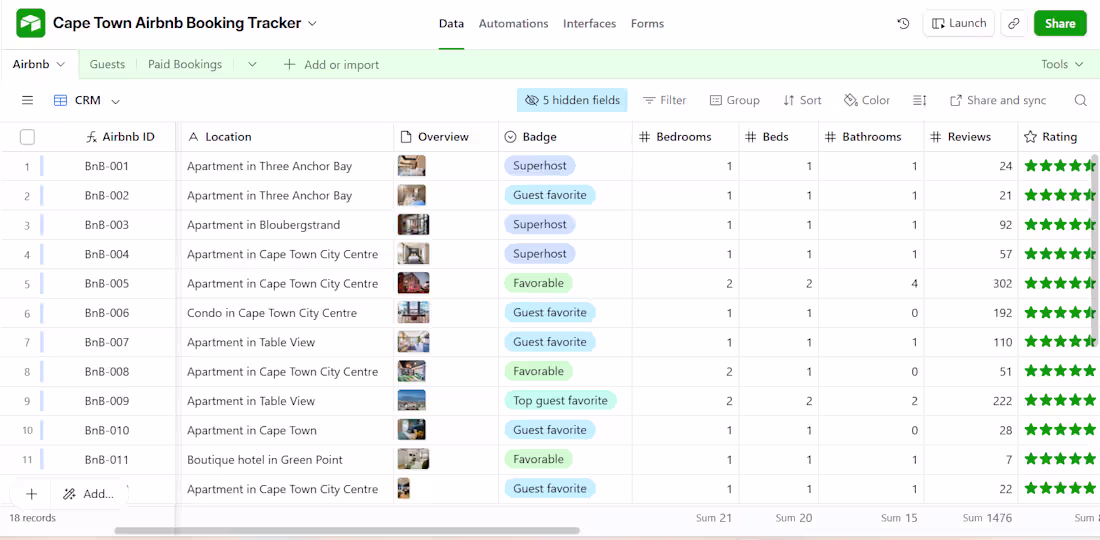Click the Location column header
The height and width of the screenshot is (540, 1100).
tap(288, 137)
